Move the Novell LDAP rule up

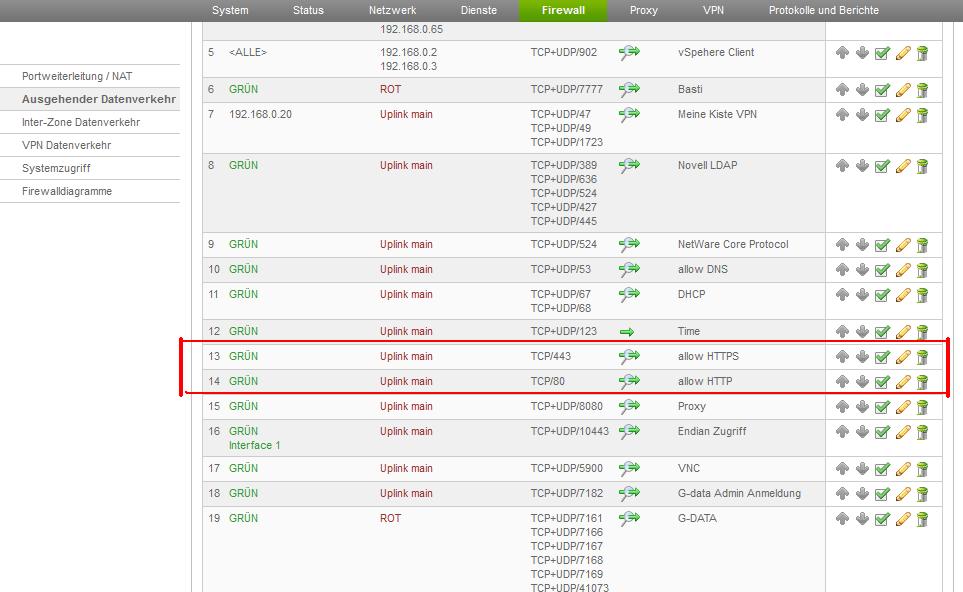[x=842, y=166]
